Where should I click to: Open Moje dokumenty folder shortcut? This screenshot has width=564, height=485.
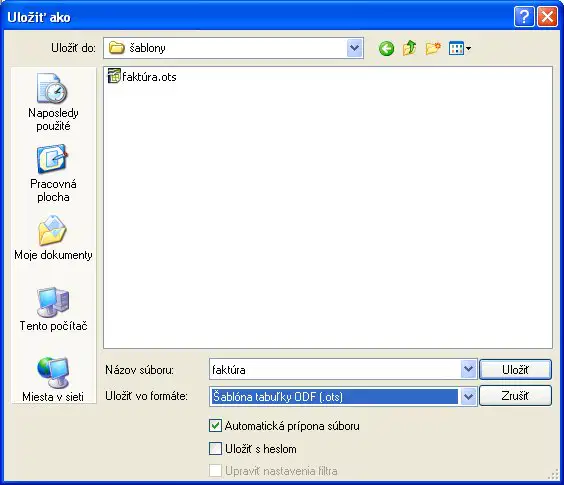pyautogui.click(x=53, y=238)
